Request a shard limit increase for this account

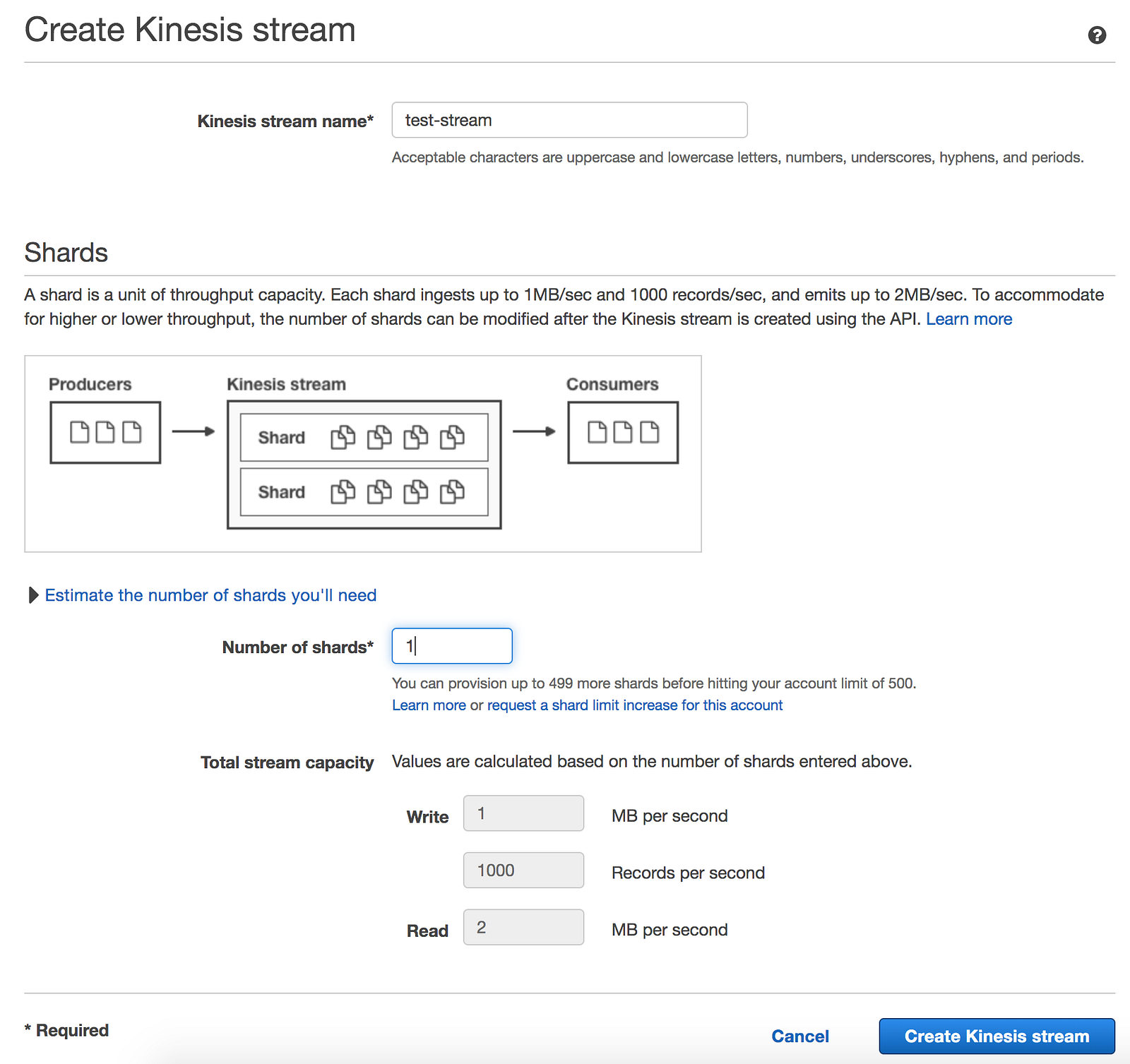pos(635,705)
